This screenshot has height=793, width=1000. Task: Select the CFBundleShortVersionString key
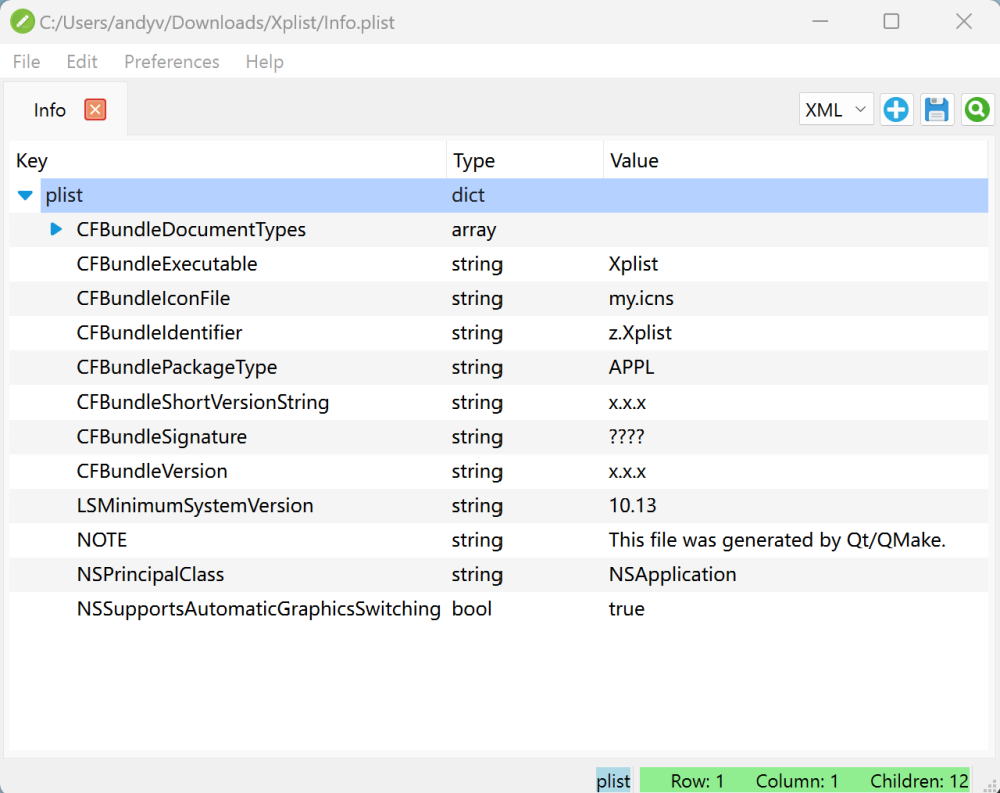point(203,403)
